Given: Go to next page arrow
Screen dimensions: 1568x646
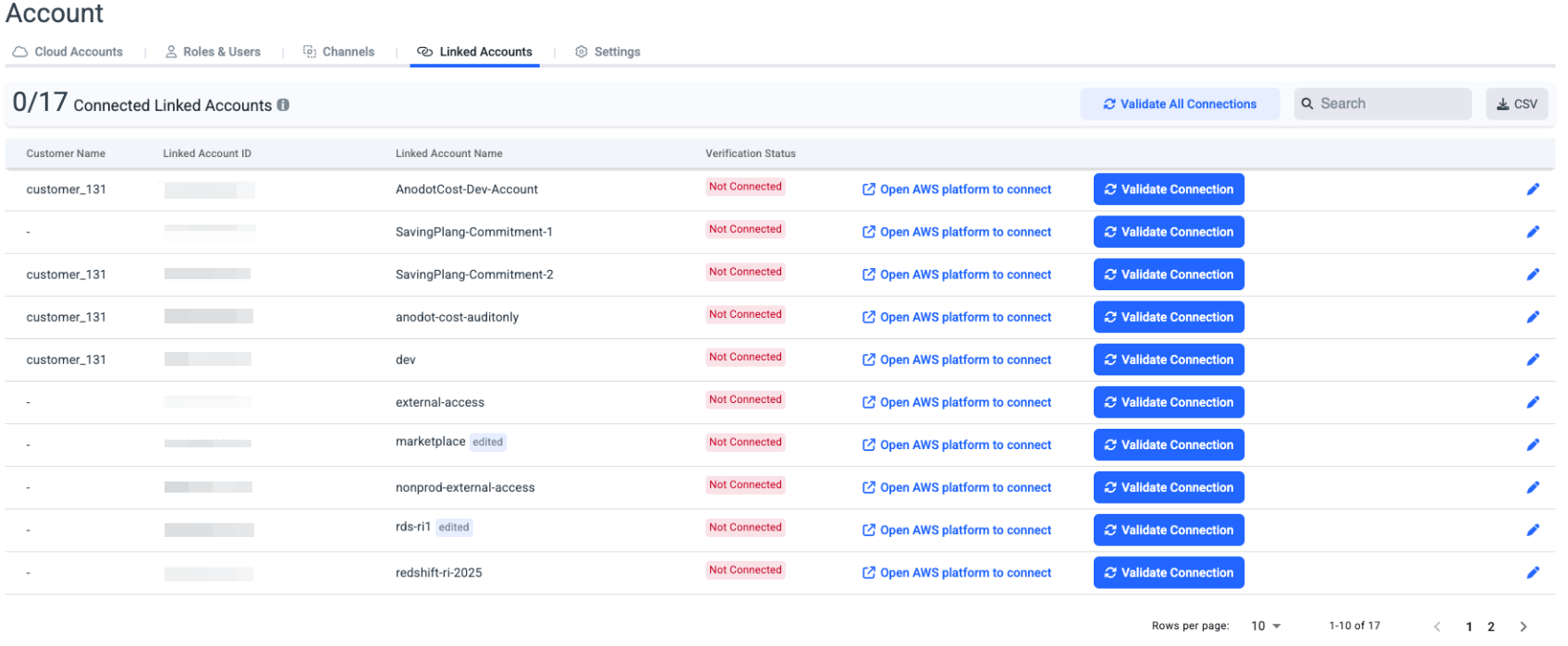Looking at the screenshot, I should pos(1523,627).
